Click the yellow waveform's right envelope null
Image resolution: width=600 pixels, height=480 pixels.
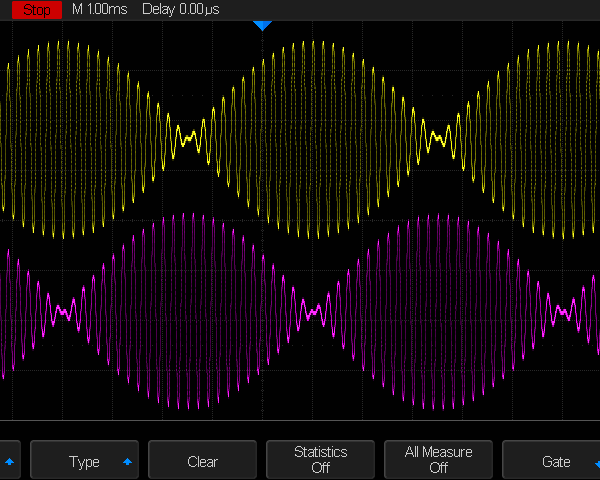tap(436, 137)
